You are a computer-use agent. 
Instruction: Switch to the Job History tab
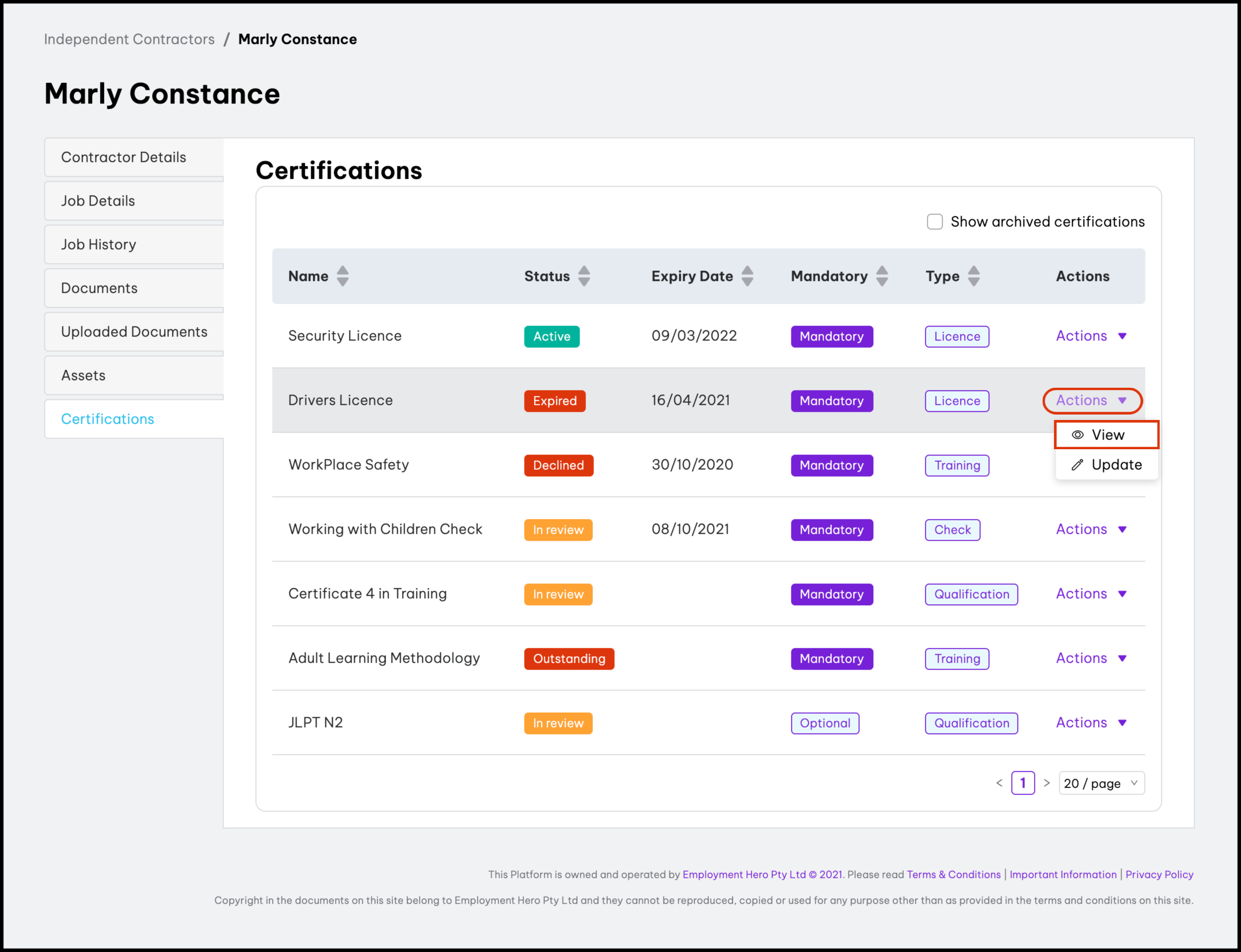[99, 244]
